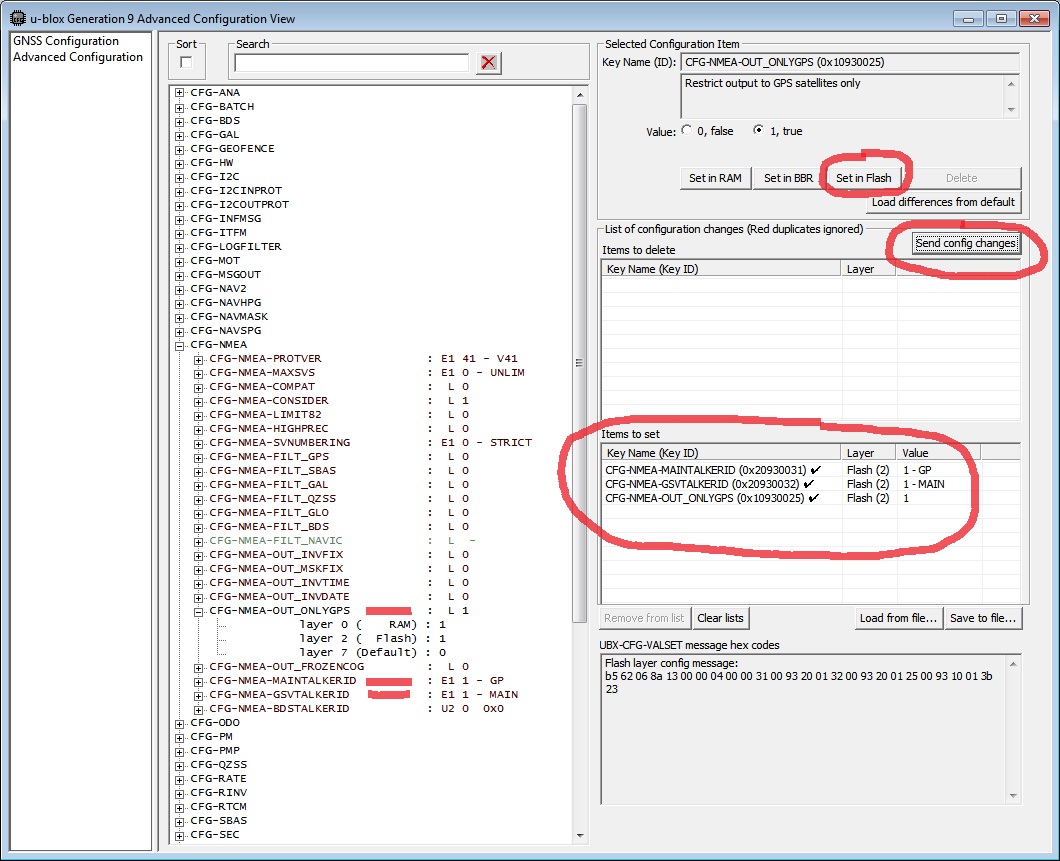Click Send config changes button

[965, 243]
